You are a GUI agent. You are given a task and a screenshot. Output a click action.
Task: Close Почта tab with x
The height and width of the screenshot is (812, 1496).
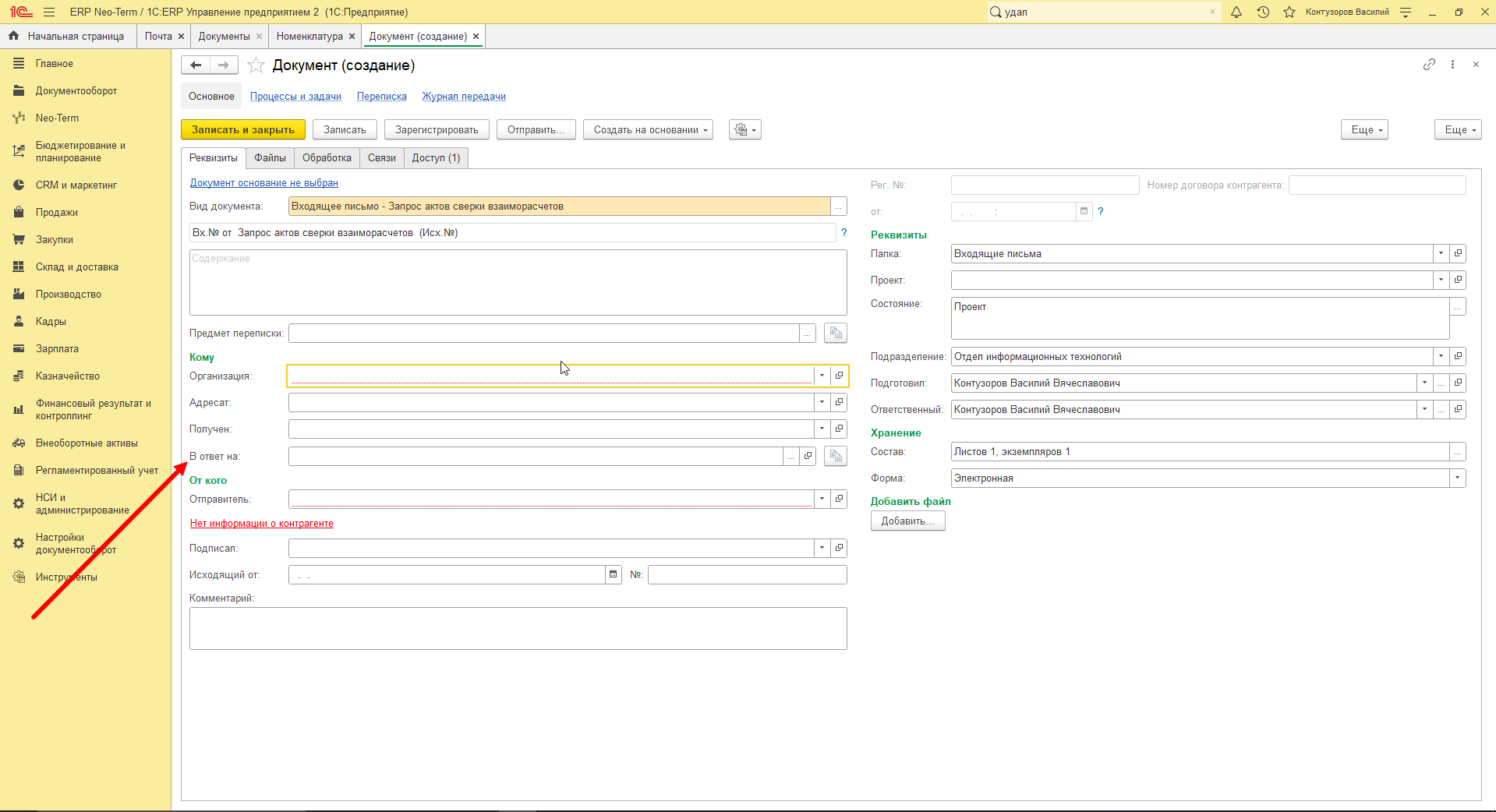click(181, 36)
